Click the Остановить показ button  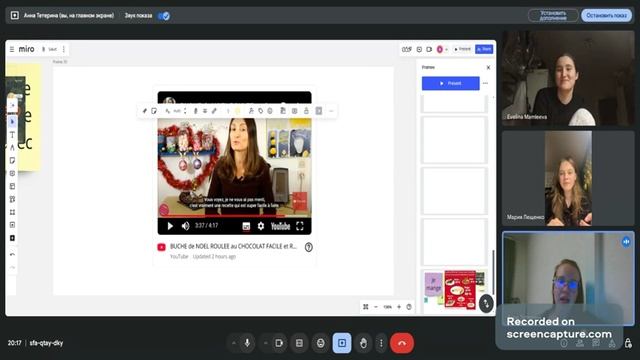pos(606,16)
